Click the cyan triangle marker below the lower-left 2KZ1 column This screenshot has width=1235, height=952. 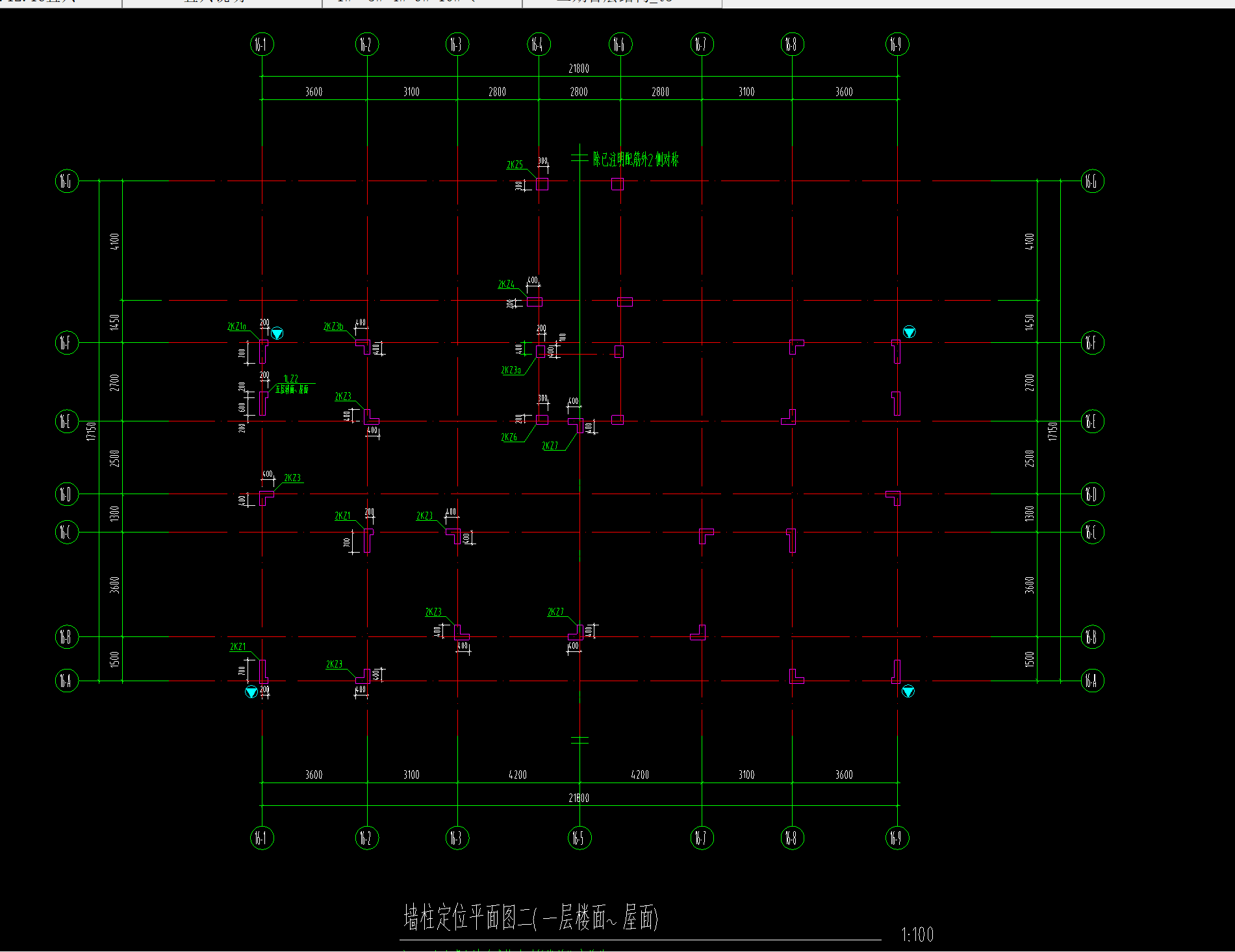point(251,692)
